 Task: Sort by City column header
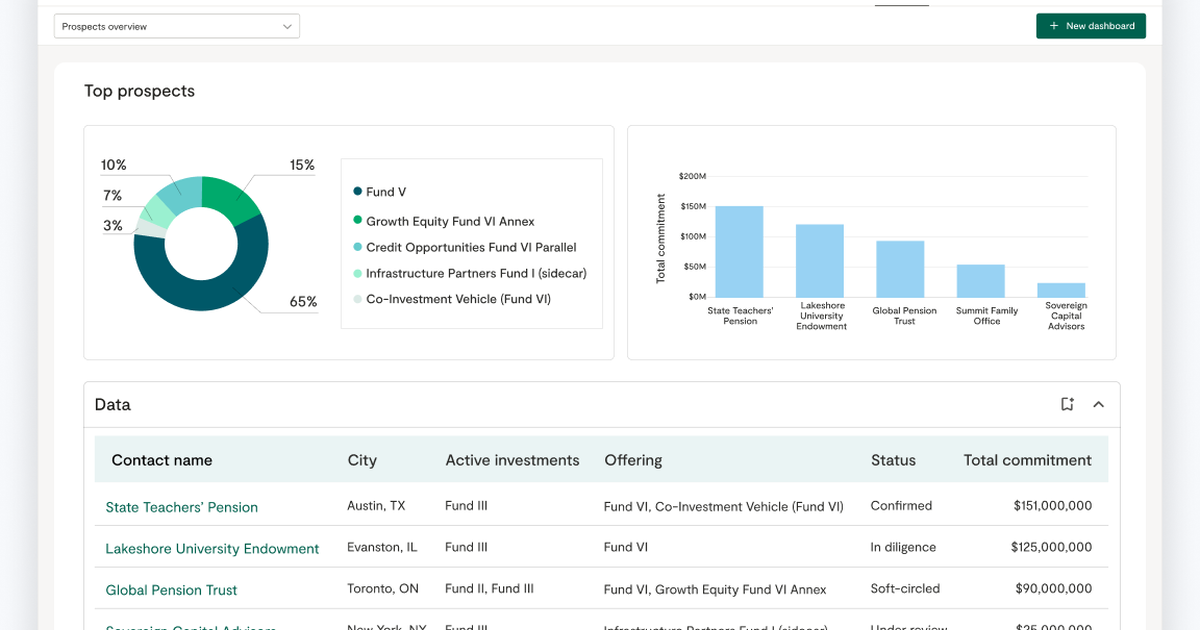click(x=362, y=460)
